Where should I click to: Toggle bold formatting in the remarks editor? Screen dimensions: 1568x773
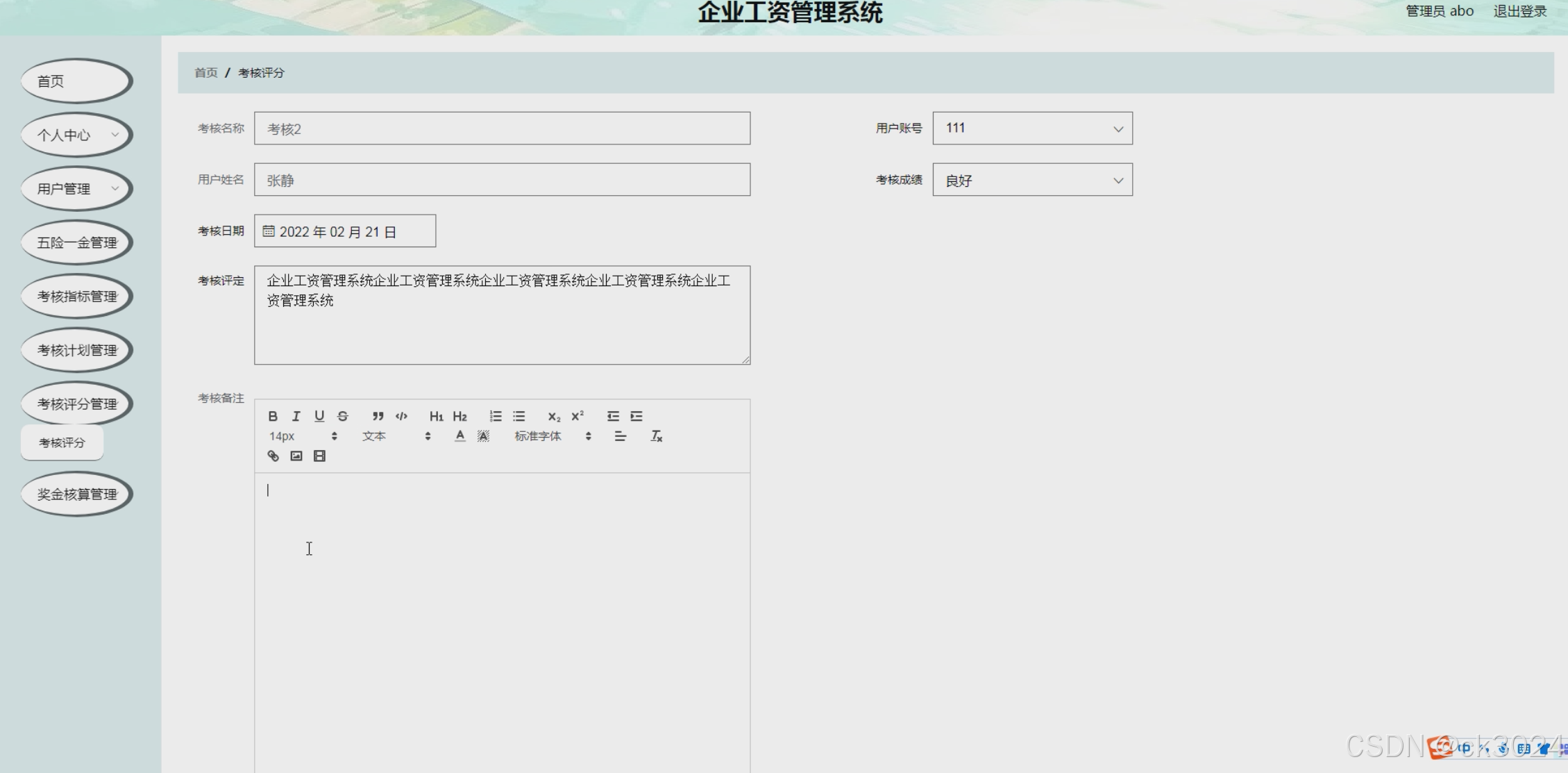(272, 415)
